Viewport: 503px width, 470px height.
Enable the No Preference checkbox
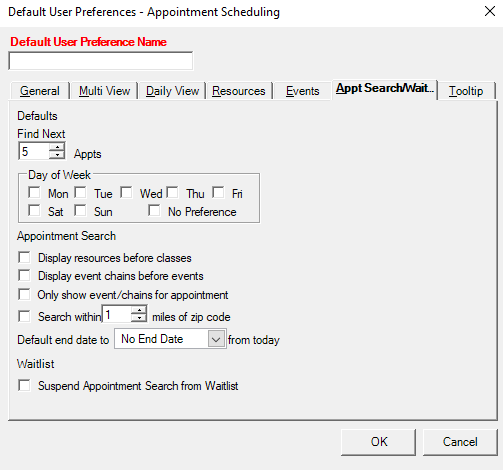(154, 211)
